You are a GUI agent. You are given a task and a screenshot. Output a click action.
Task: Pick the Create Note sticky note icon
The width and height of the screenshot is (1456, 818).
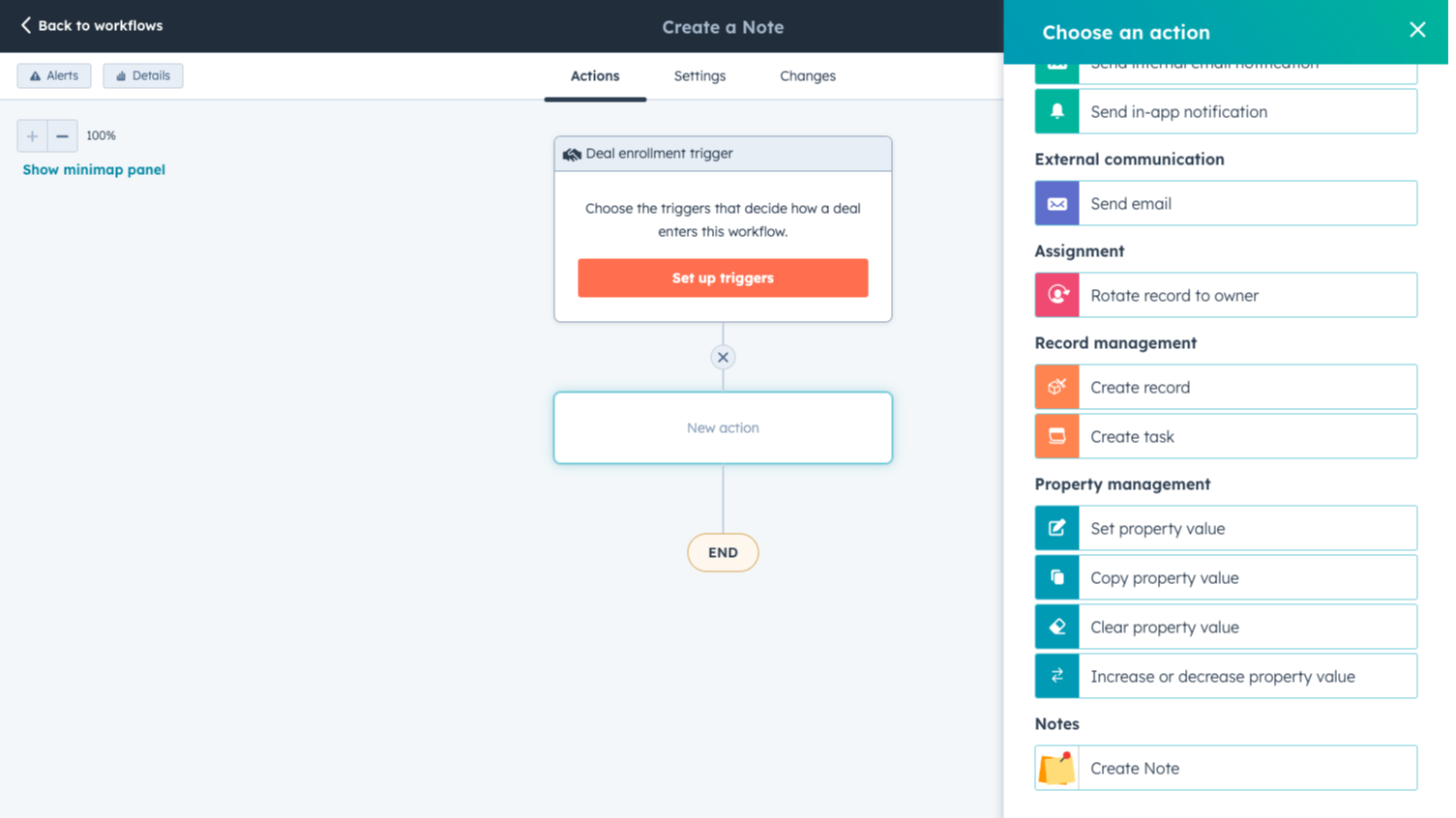1056,768
